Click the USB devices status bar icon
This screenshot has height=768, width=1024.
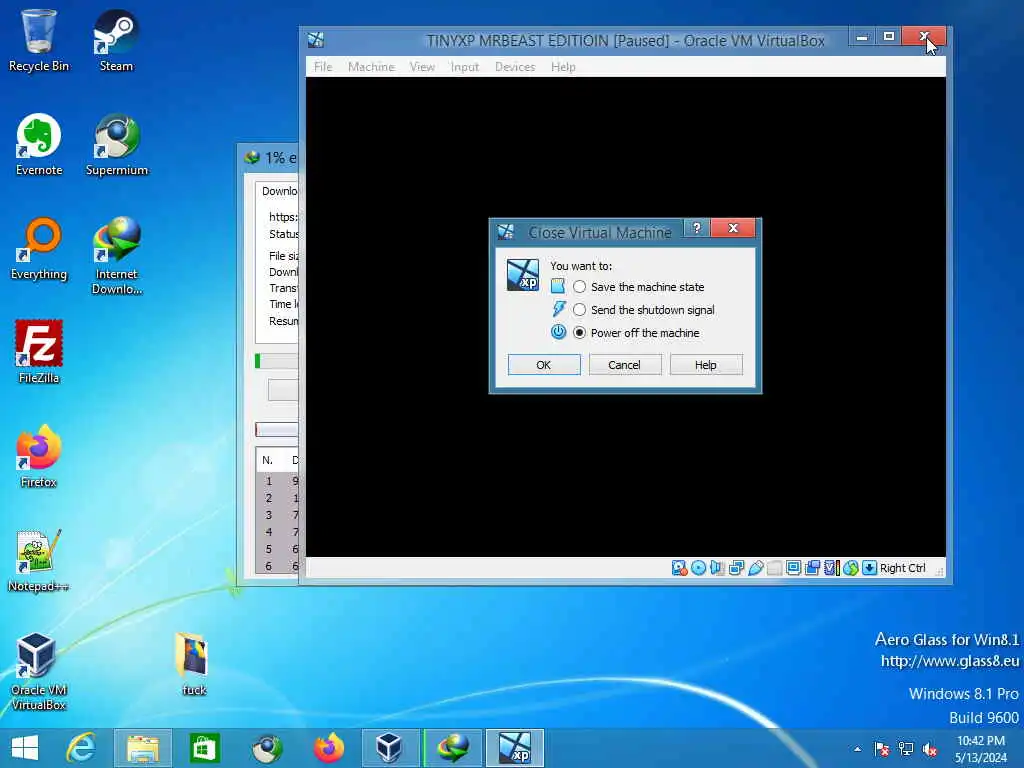tap(756, 568)
